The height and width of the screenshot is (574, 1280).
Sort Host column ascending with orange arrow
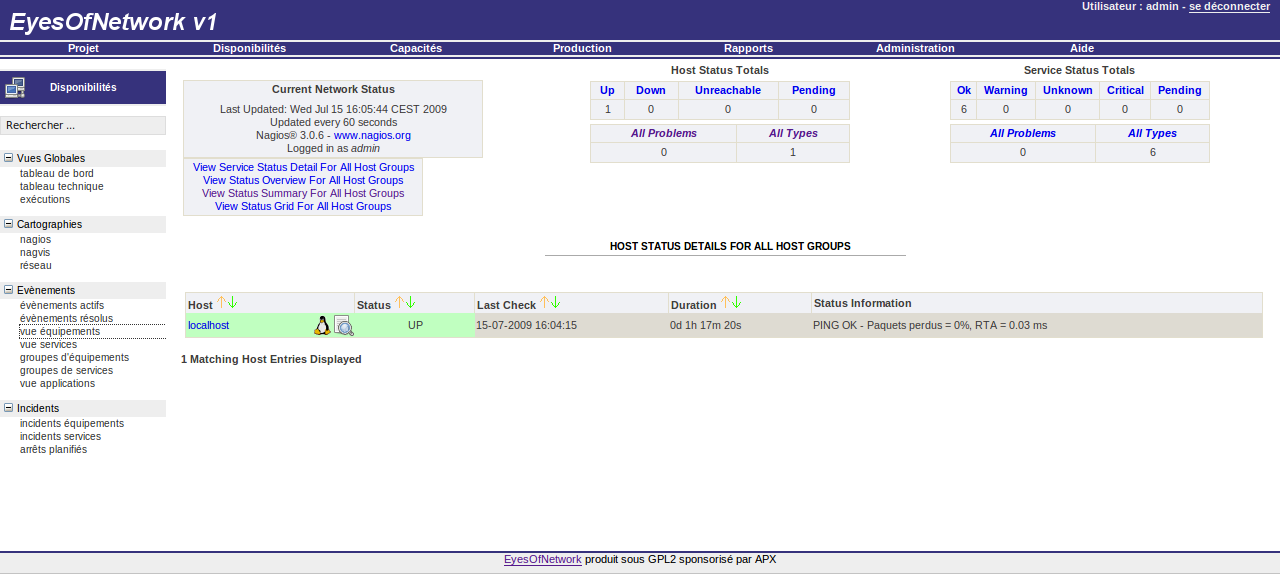222,303
